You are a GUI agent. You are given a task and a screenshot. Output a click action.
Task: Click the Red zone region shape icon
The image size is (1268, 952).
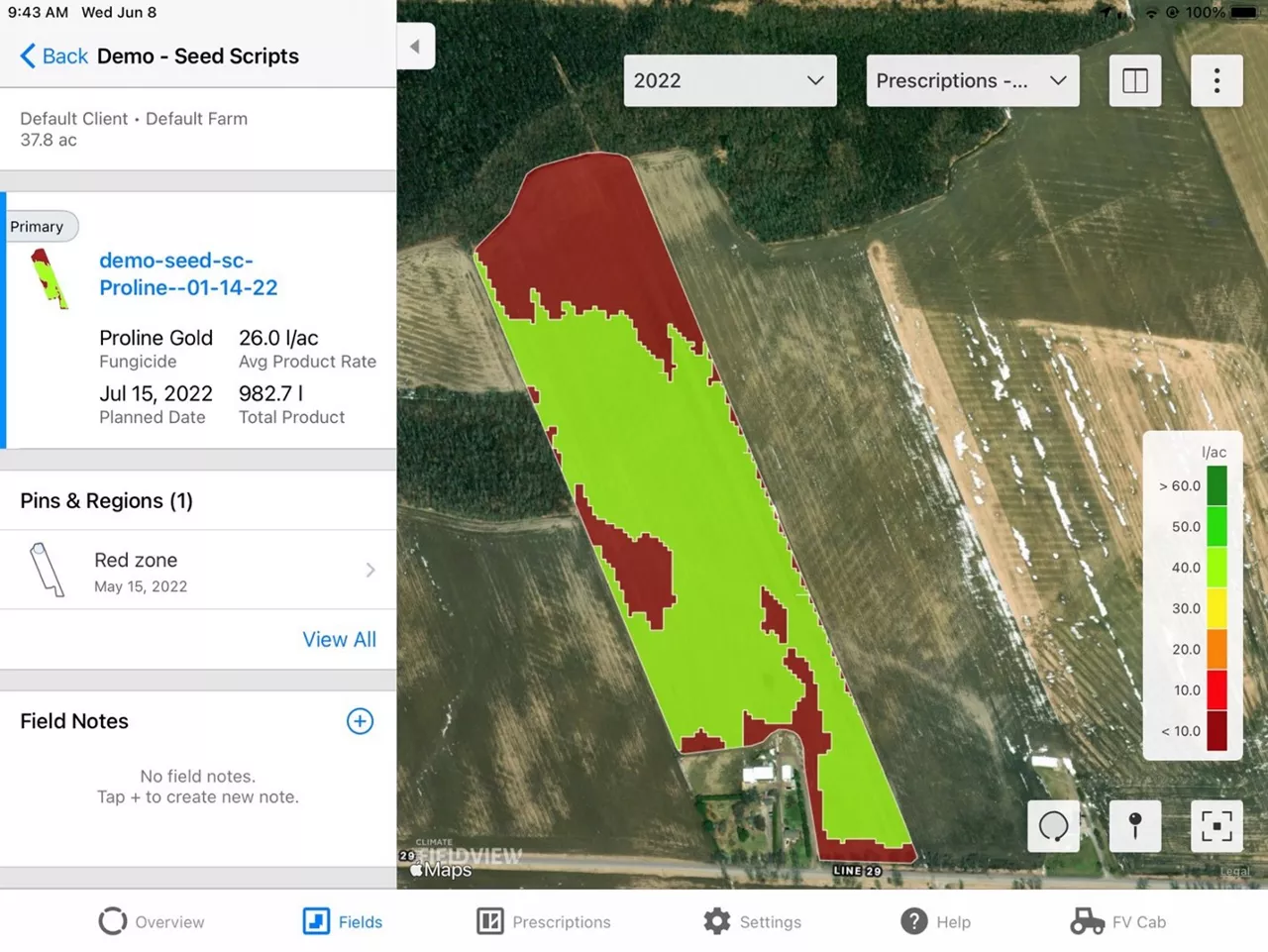tap(46, 570)
